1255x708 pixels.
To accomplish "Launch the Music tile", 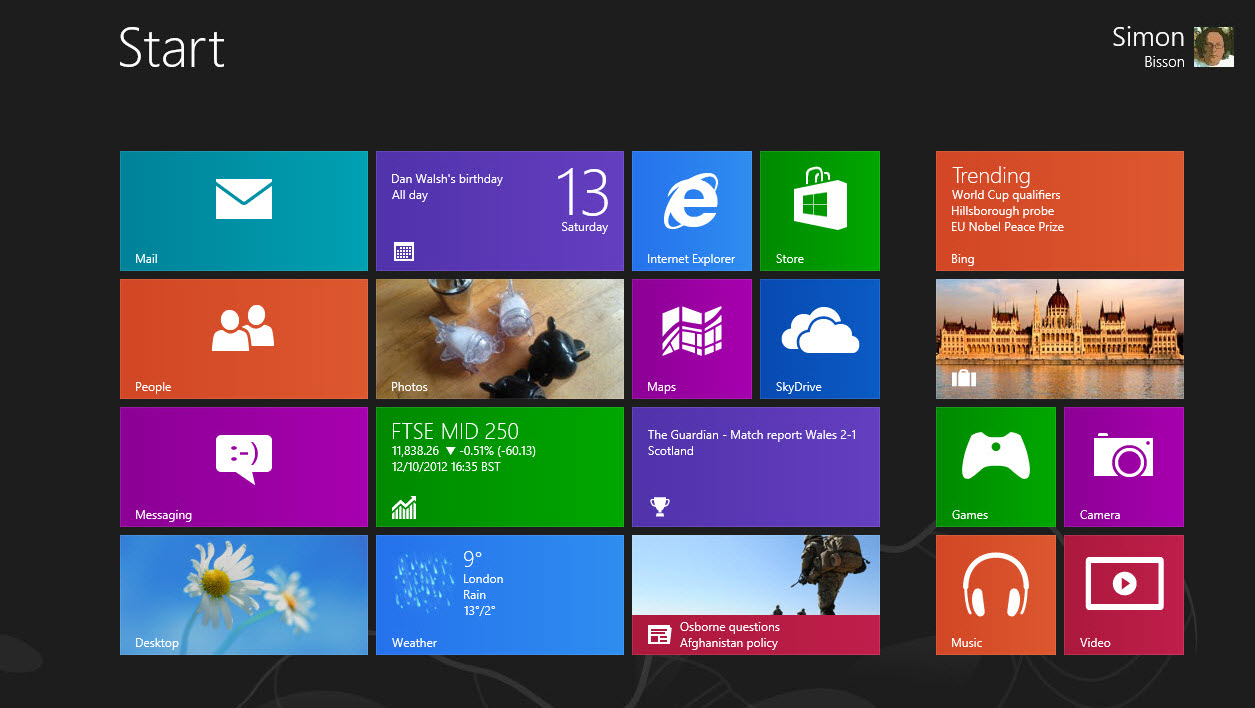I will (x=996, y=595).
